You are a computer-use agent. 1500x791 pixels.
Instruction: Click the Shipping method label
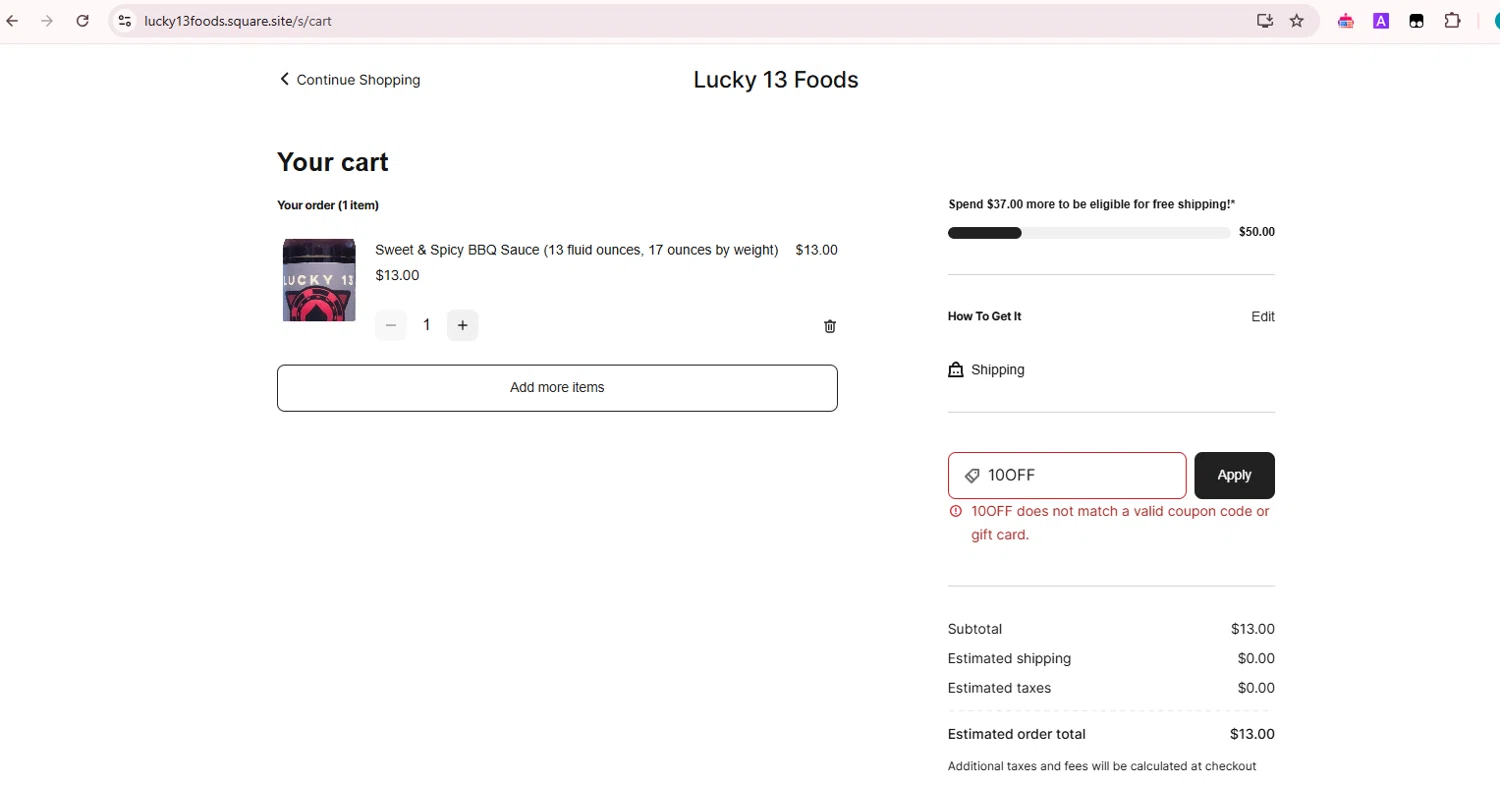(998, 370)
